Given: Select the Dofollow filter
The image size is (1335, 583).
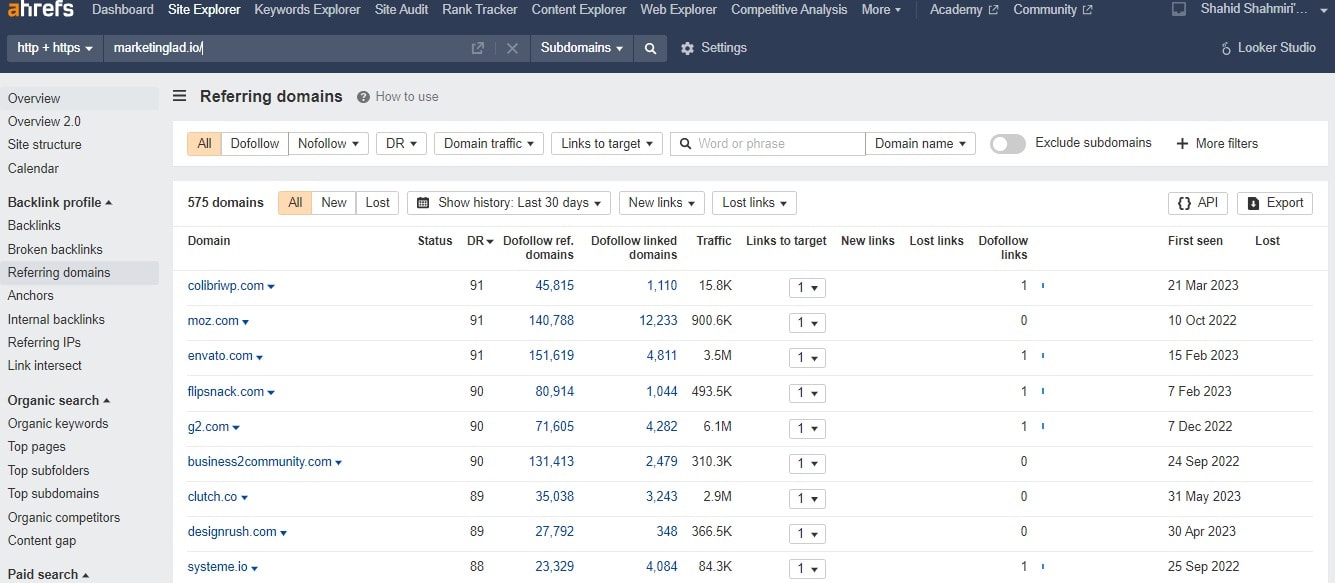Looking at the screenshot, I should (255, 144).
